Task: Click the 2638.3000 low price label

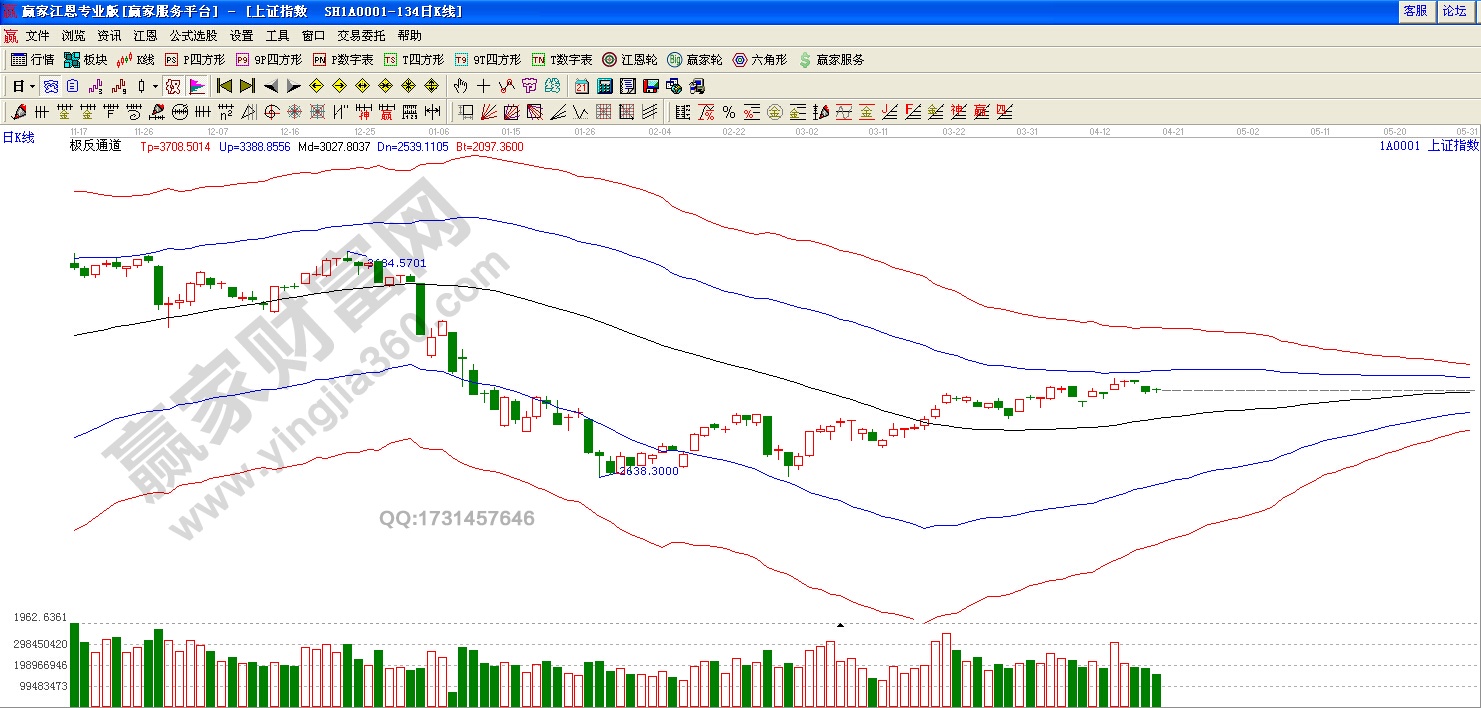Action: pyautogui.click(x=648, y=470)
